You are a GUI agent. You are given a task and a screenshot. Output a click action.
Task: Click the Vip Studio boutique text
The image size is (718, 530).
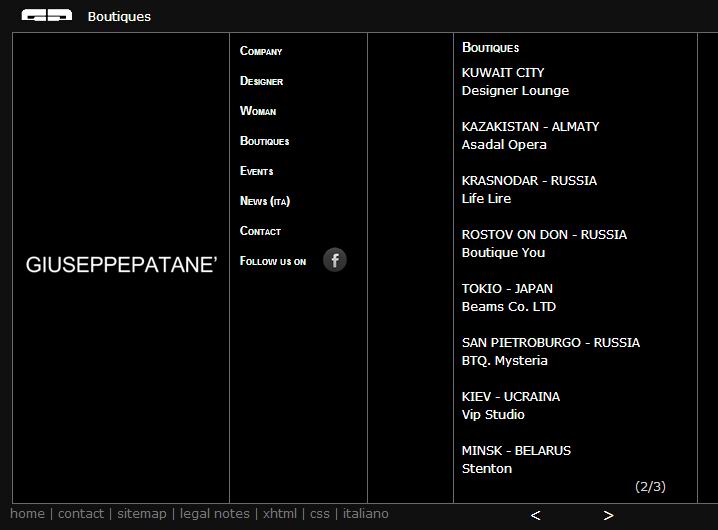click(x=493, y=415)
